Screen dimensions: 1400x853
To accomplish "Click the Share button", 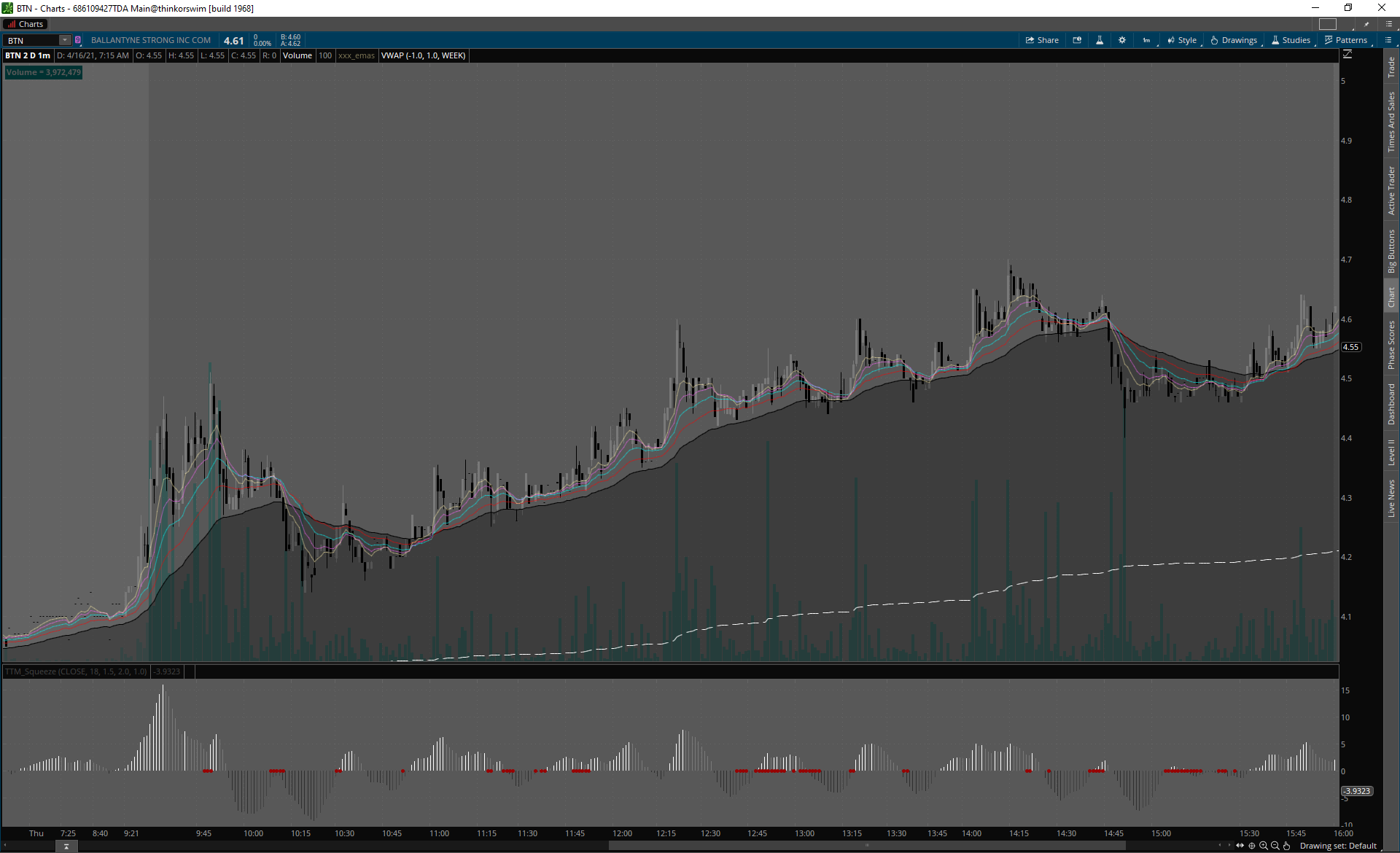I will point(1042,40).
